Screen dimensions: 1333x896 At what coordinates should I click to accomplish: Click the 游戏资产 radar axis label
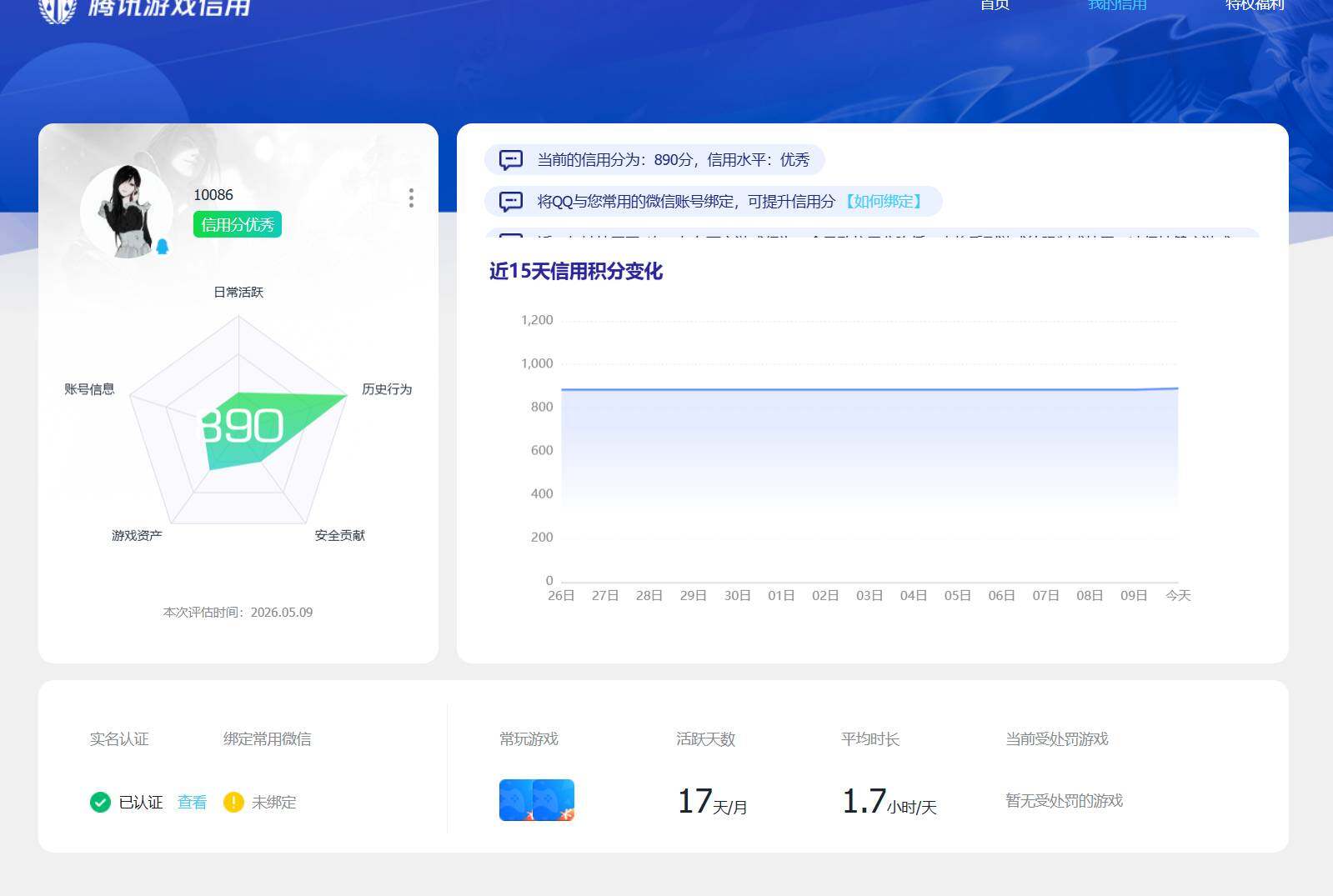point(137,535)
